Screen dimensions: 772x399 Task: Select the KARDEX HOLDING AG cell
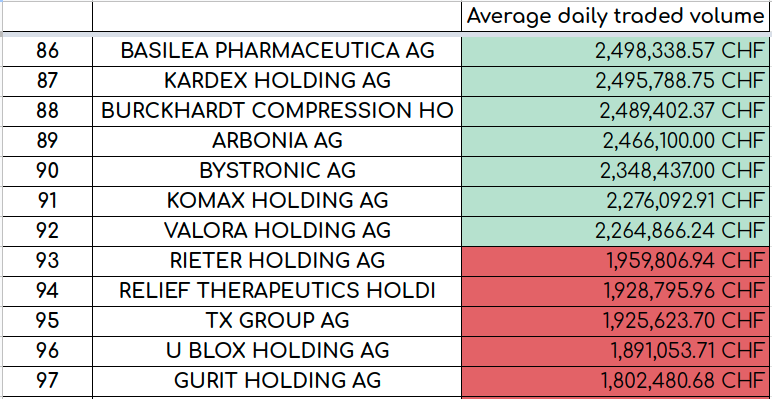pyautogui.click(x=277, y=81)
